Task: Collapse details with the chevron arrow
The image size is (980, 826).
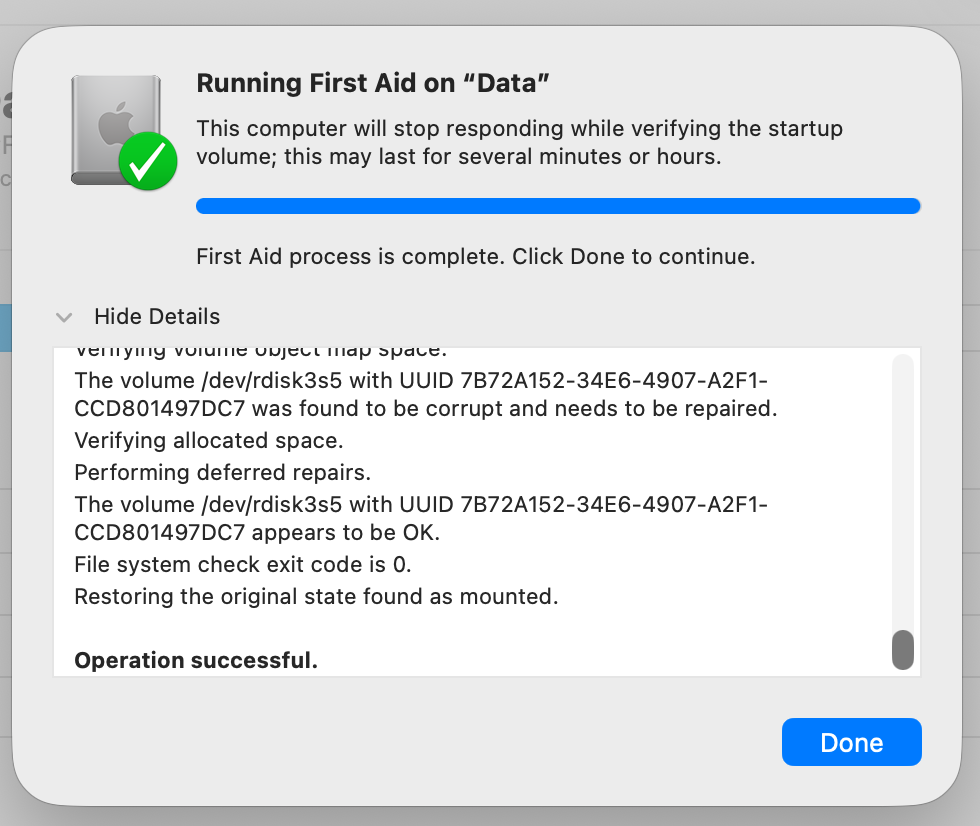Action: click(64, 317)
